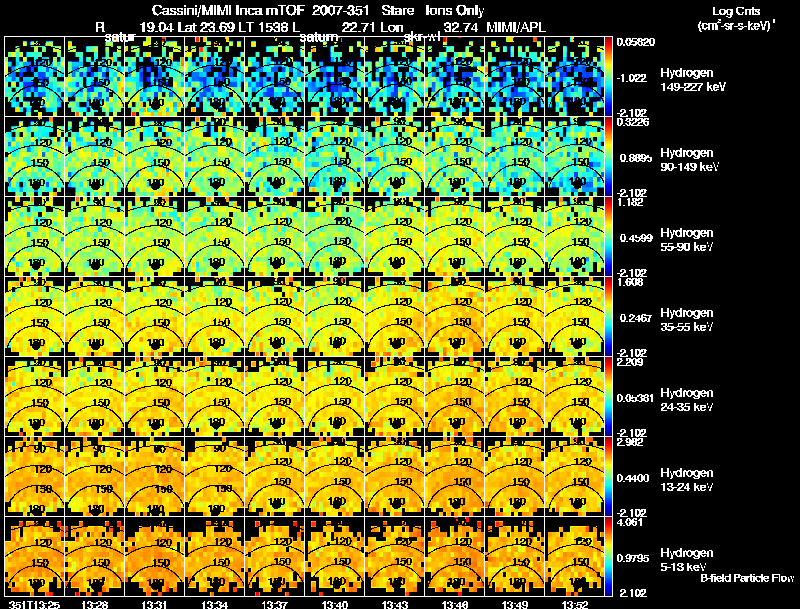Click the 'B-field Particle Flow' caption

(x=747, y=578)
